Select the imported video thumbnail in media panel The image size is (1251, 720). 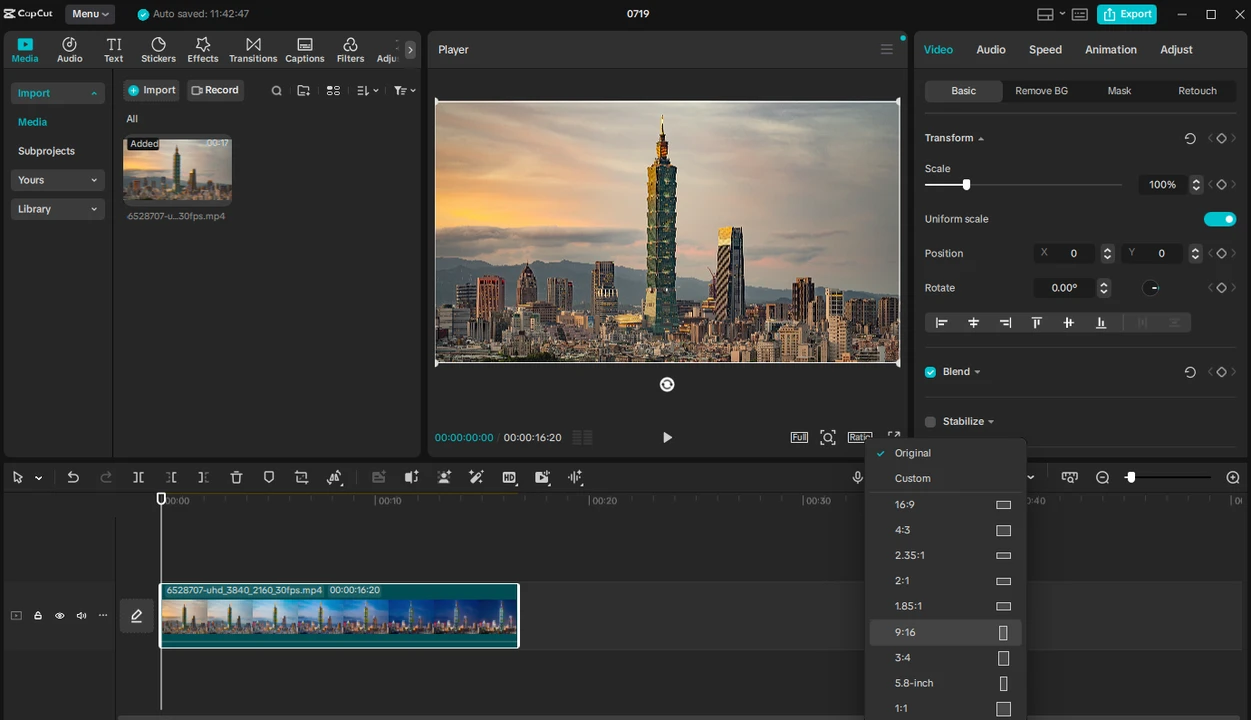(177, 170)
